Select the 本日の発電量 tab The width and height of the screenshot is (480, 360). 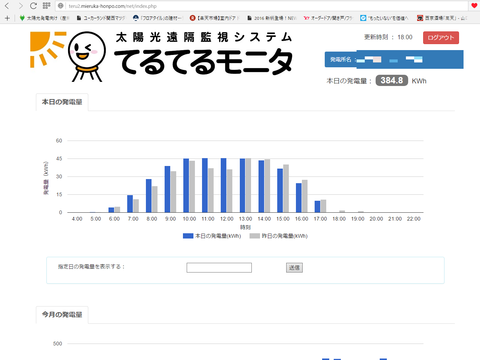[62, 102]
